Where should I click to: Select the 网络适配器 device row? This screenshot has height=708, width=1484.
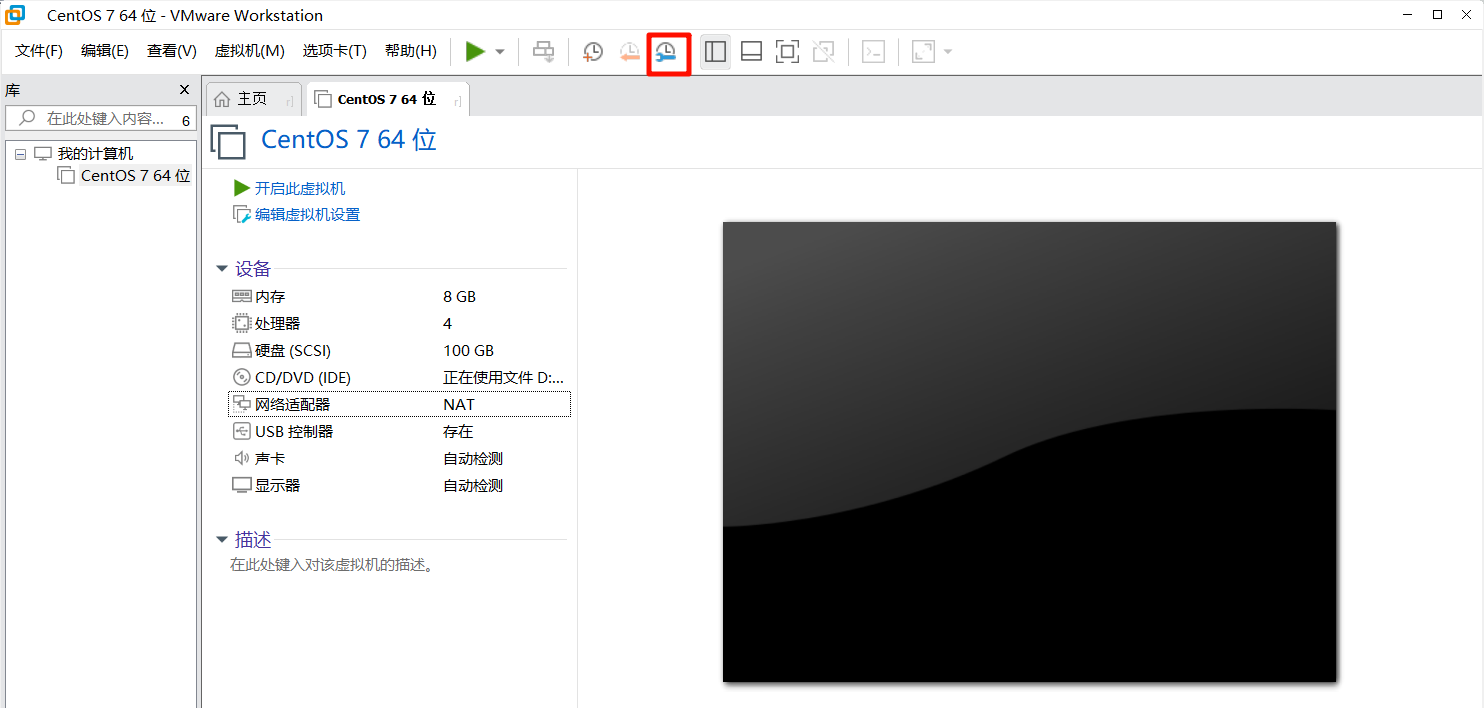[400, 405]
